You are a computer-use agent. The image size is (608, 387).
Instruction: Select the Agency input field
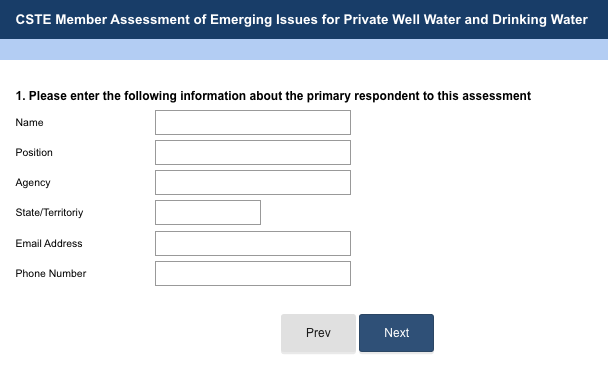click(x=253, y=182)
